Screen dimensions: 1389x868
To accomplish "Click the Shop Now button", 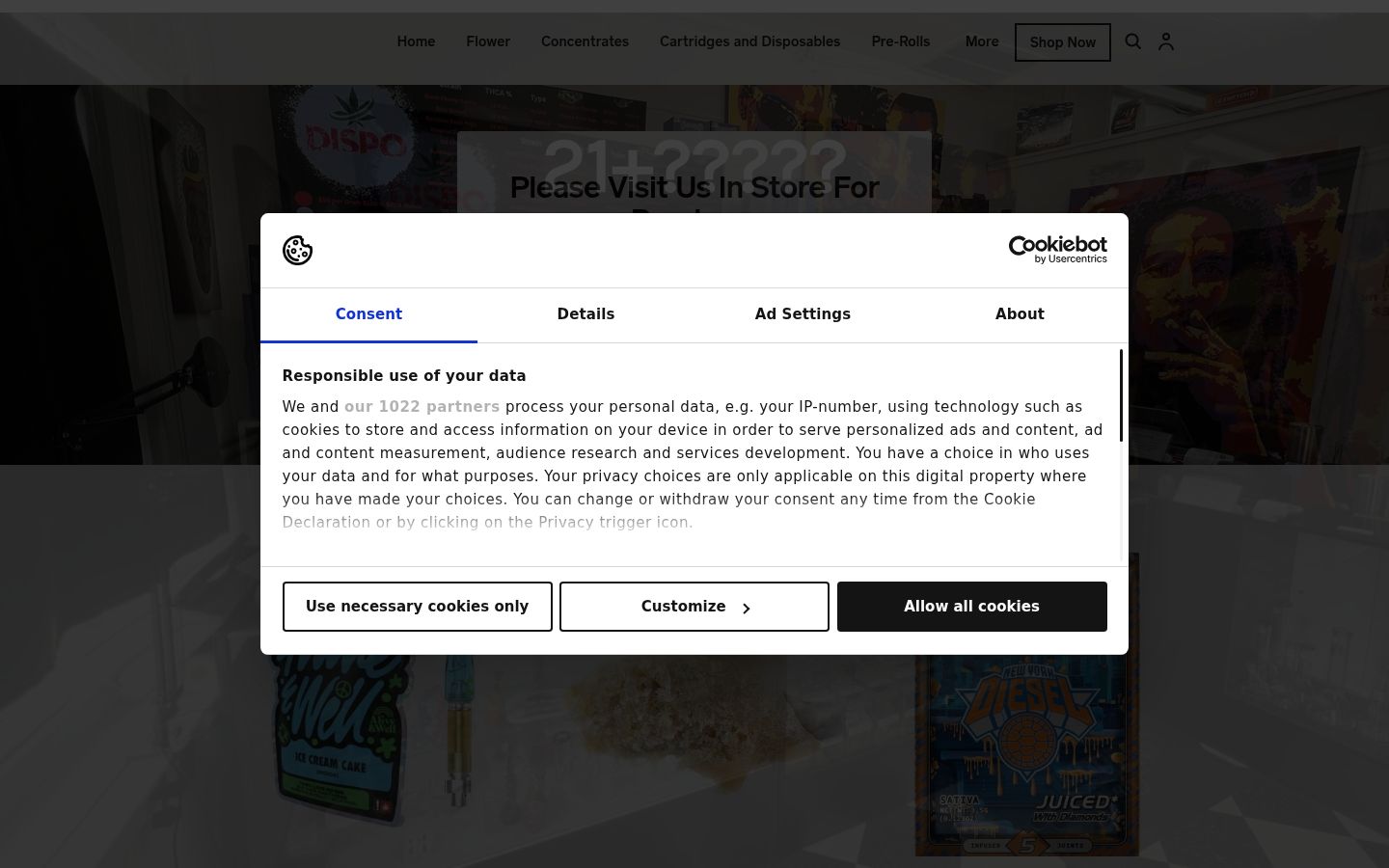I will tap(1062, 42).
